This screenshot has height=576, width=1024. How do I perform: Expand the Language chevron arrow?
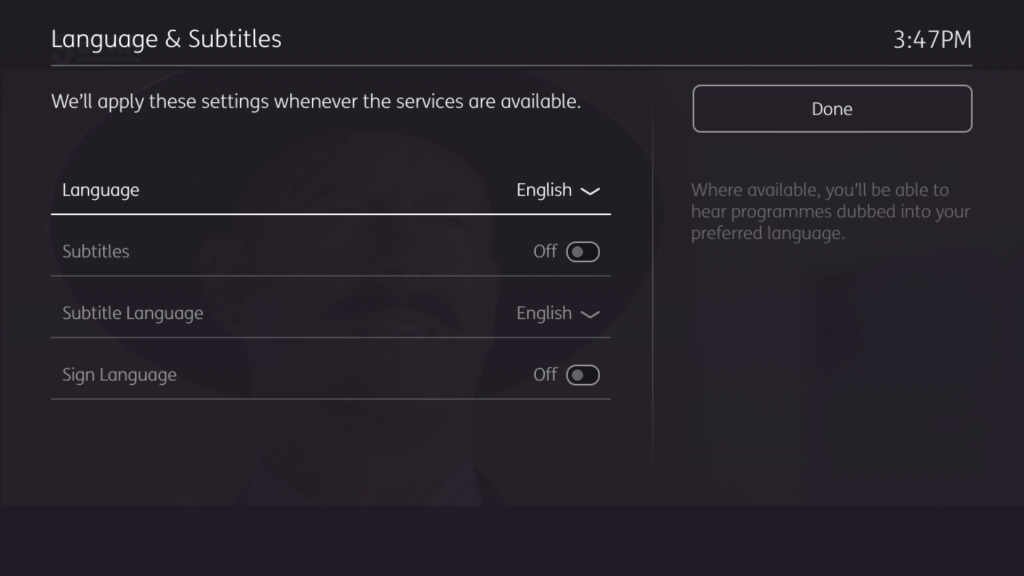(590, 191)
